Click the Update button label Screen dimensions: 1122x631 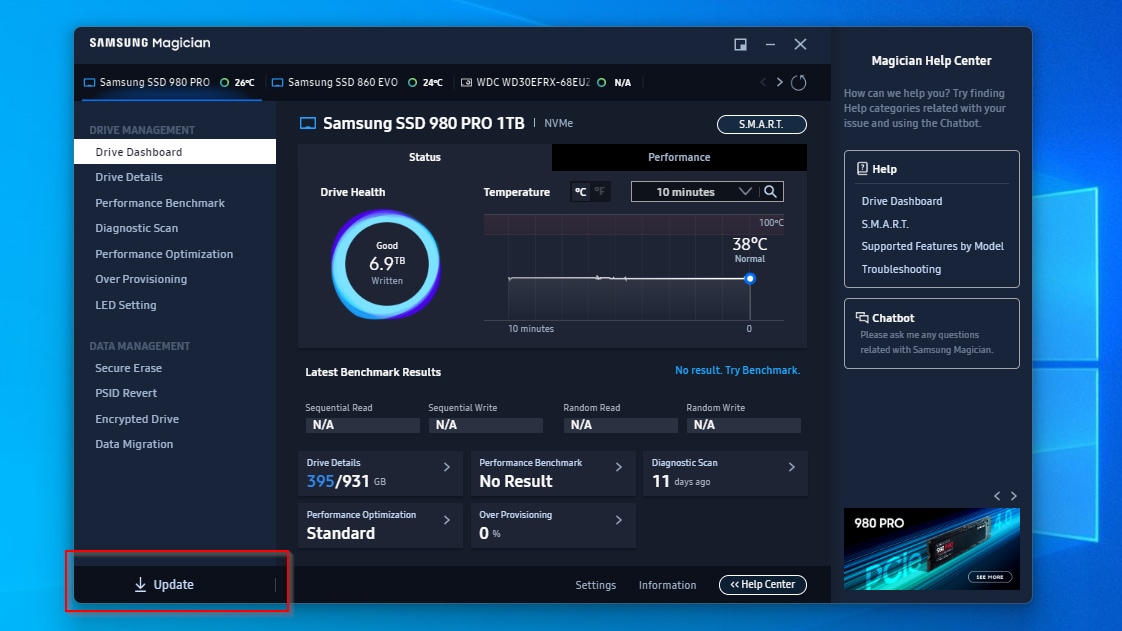[x=173, y=584]
